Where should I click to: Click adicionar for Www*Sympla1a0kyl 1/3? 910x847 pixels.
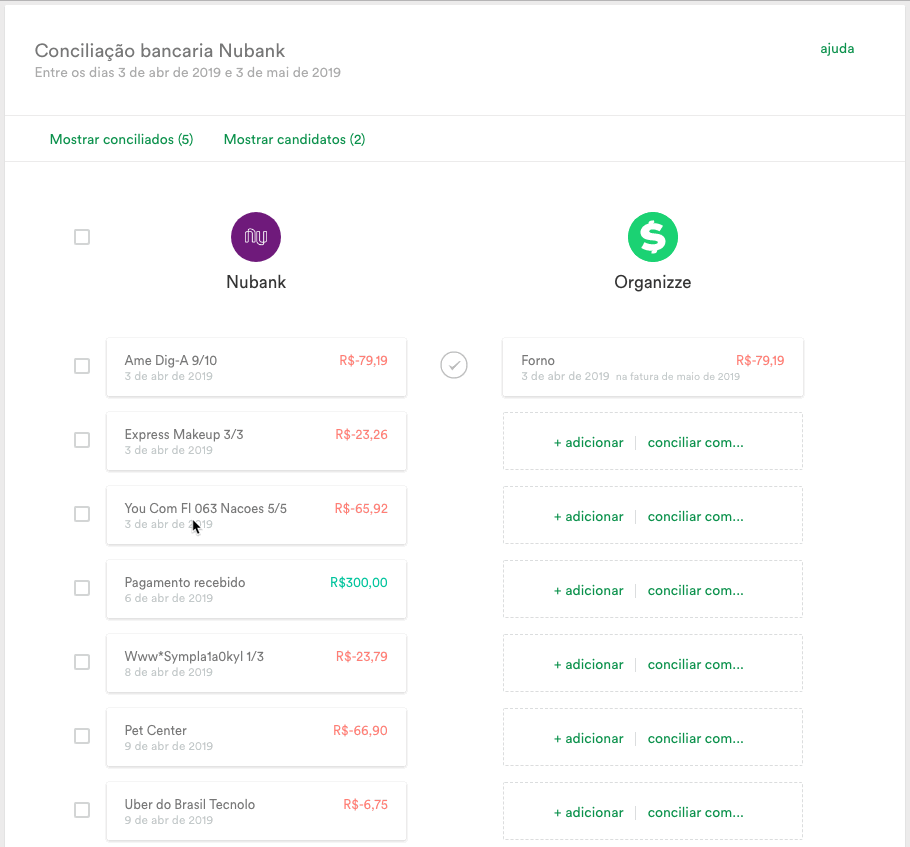pos(588,665)
